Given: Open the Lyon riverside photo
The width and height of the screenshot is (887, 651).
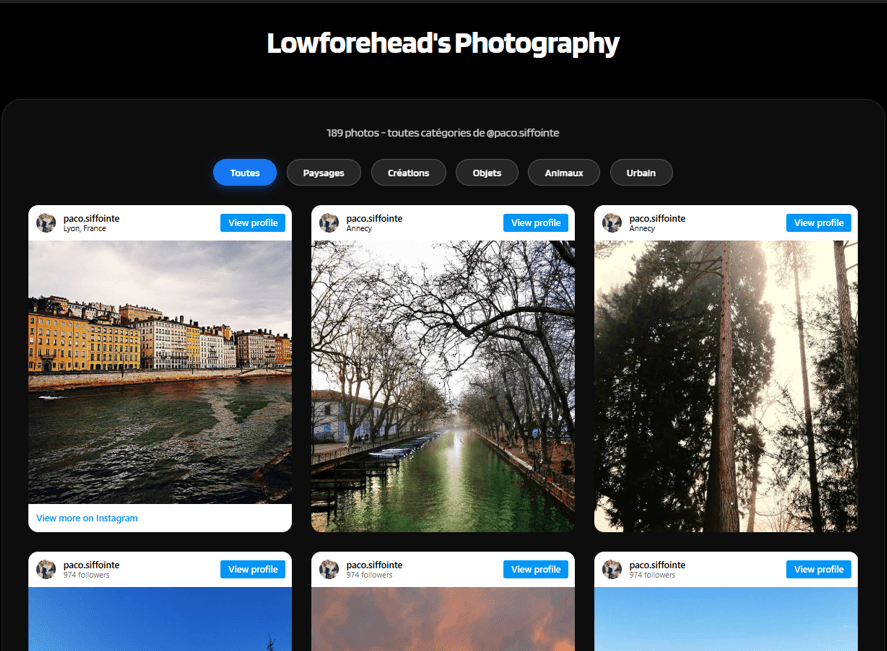Looking at the screenshot, I should [x=159, y=370].
